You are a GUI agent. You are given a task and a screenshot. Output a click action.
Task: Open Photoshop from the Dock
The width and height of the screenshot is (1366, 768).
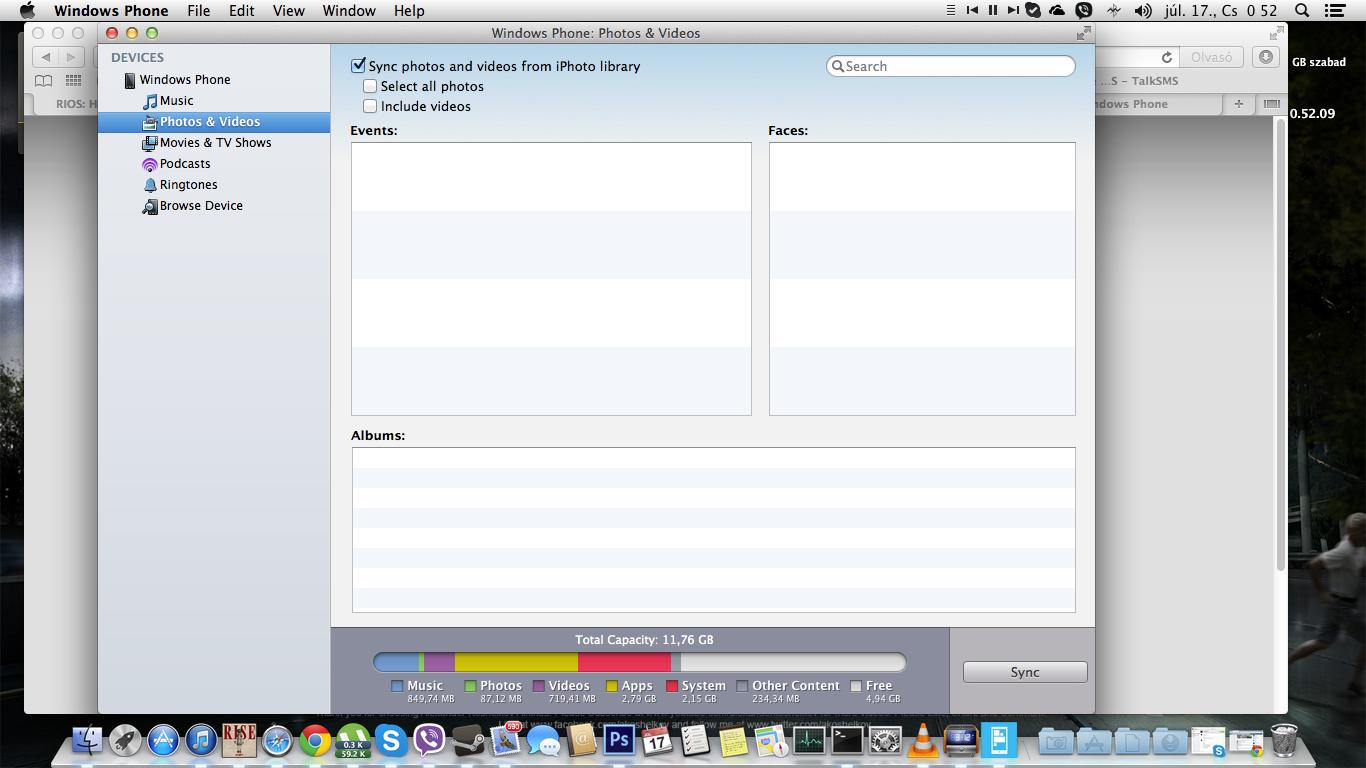[619, 741]
